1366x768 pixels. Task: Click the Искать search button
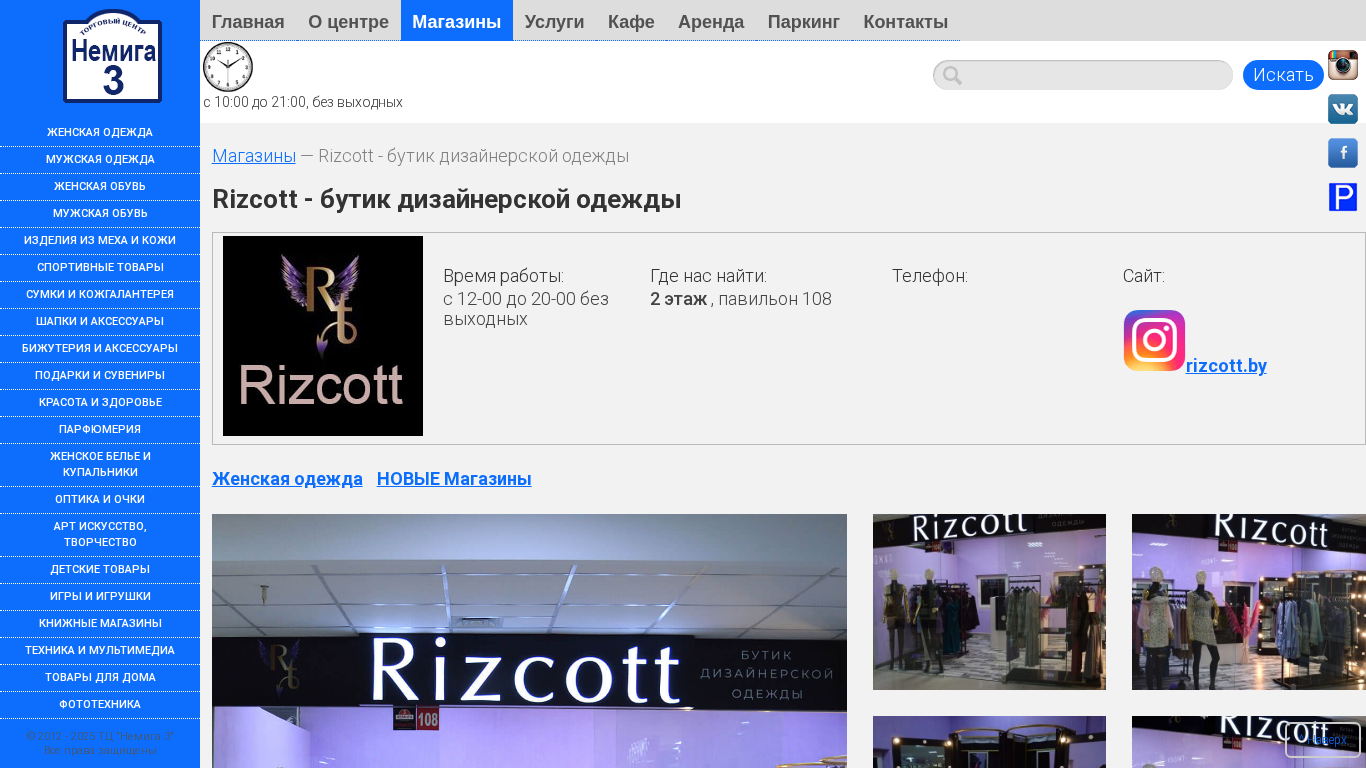pyautogui.click(x=1283, y=75)
